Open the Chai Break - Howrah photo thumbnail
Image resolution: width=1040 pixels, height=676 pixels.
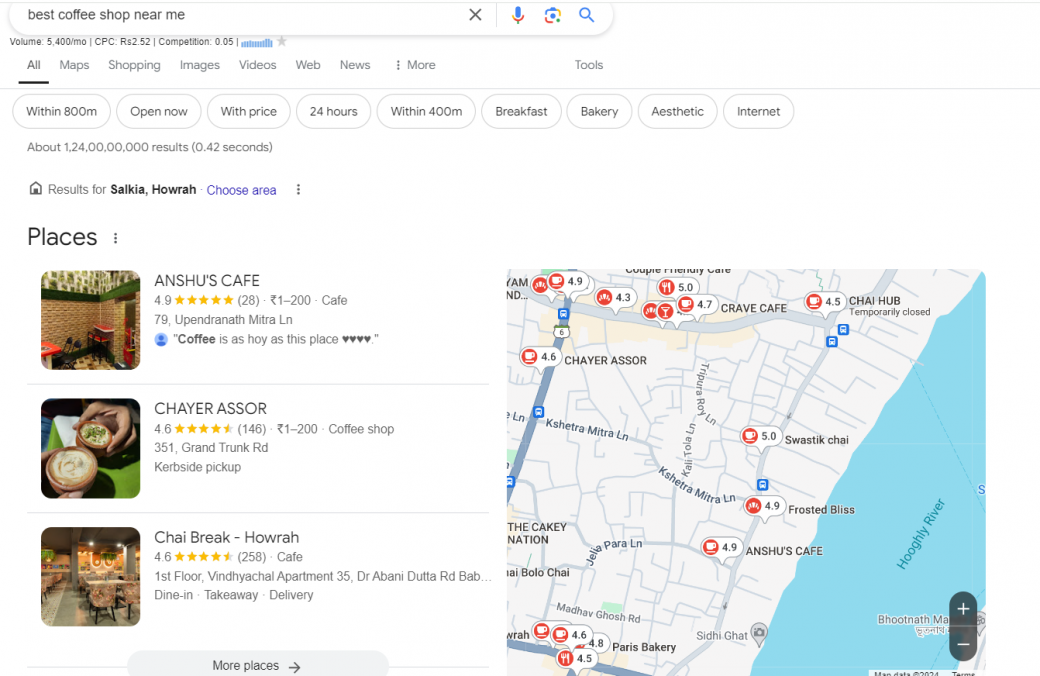(x=90, y=576)
